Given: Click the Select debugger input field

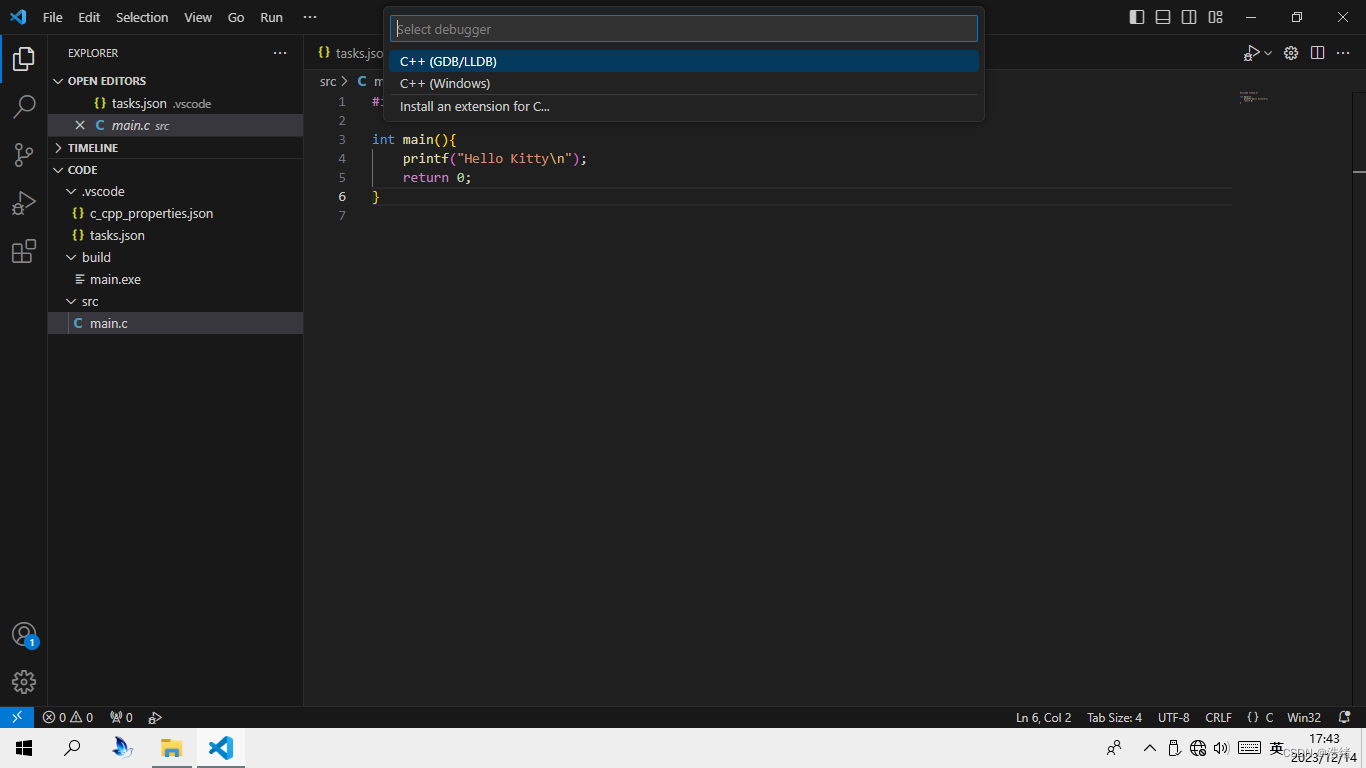Looking at the screenshot, I should point(684,29).
